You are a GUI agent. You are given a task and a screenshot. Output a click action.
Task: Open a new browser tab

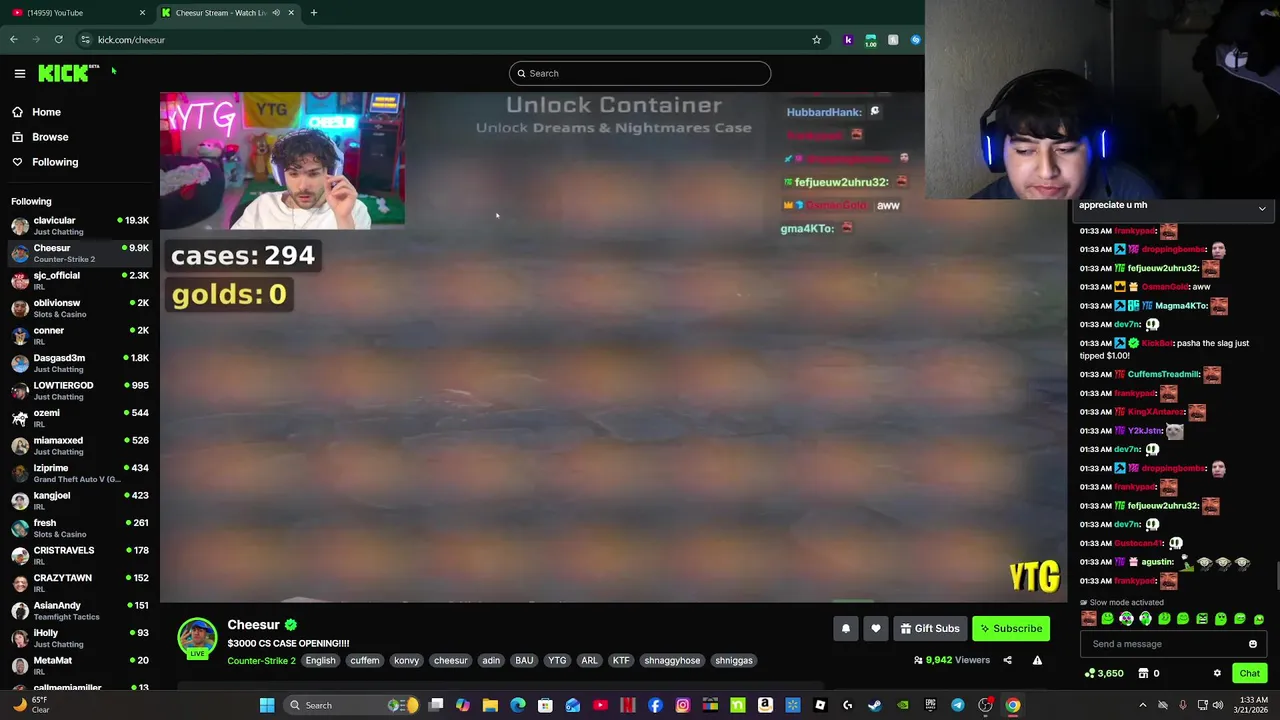(x=313, y=13)
